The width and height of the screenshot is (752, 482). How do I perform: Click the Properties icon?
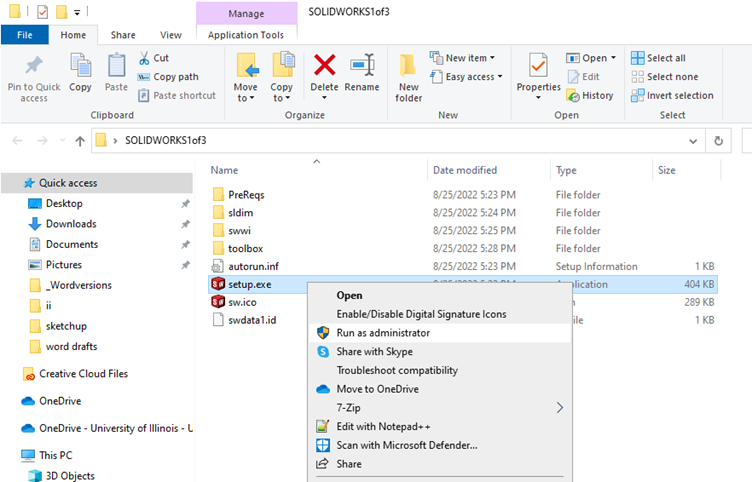click(x=538, y=65)
